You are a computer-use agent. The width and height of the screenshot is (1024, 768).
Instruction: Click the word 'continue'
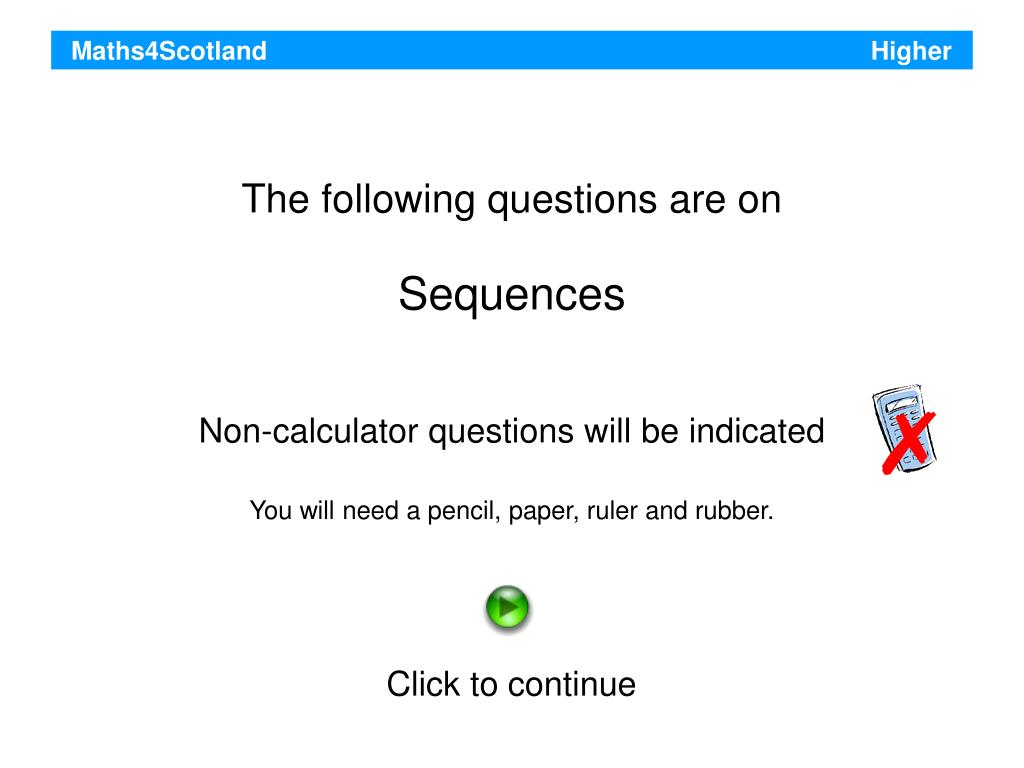572,684
